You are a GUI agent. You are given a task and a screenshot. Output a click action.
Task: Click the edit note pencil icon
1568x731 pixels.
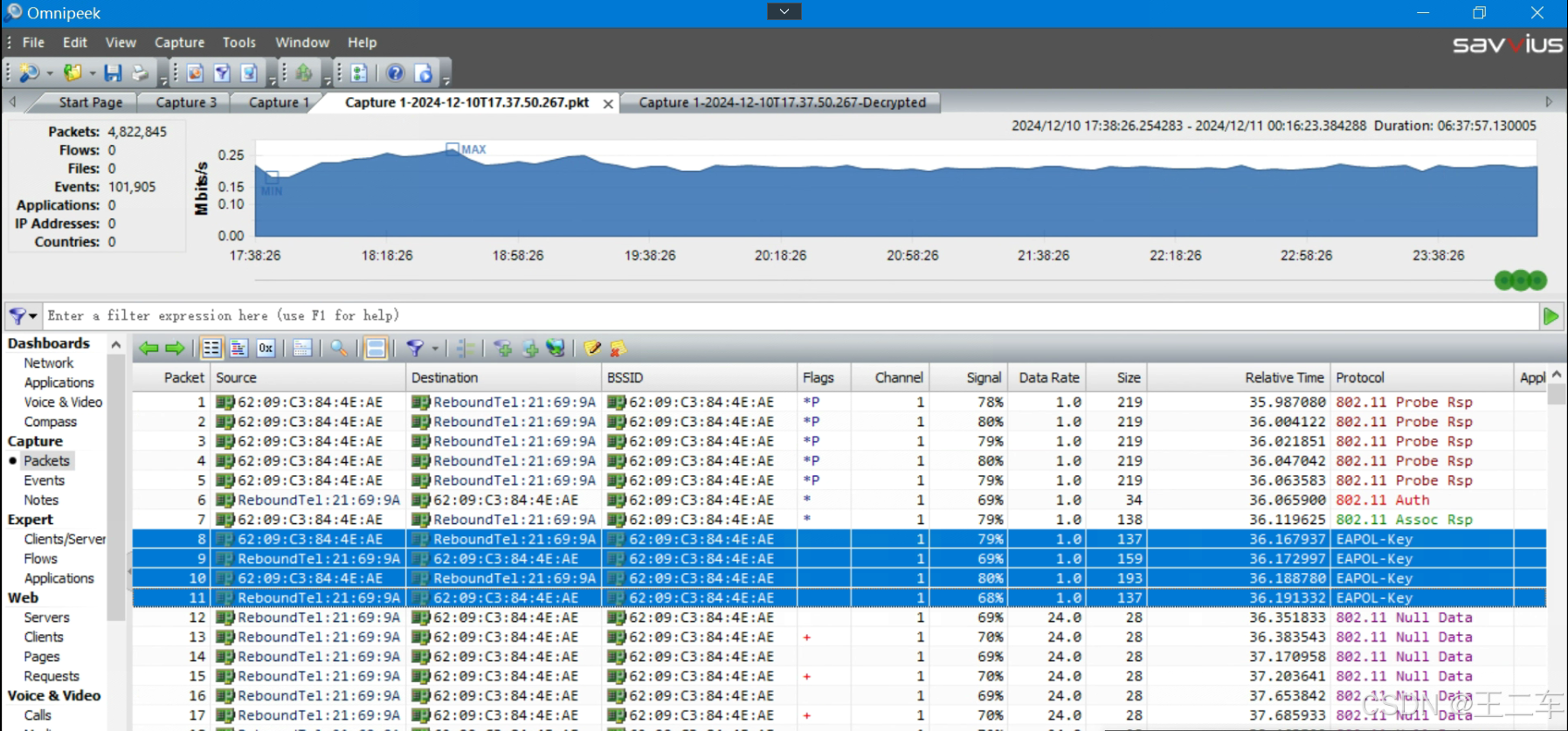592,348
